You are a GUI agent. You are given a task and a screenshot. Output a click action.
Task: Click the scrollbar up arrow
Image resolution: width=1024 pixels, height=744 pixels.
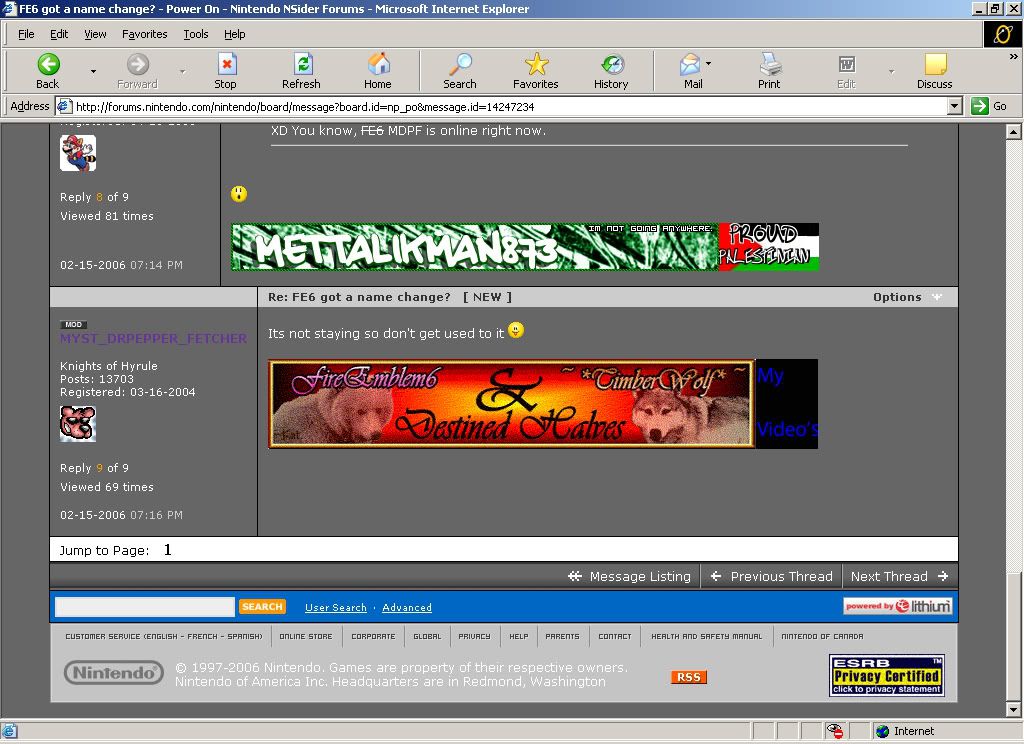click(x=1014, y=131)
